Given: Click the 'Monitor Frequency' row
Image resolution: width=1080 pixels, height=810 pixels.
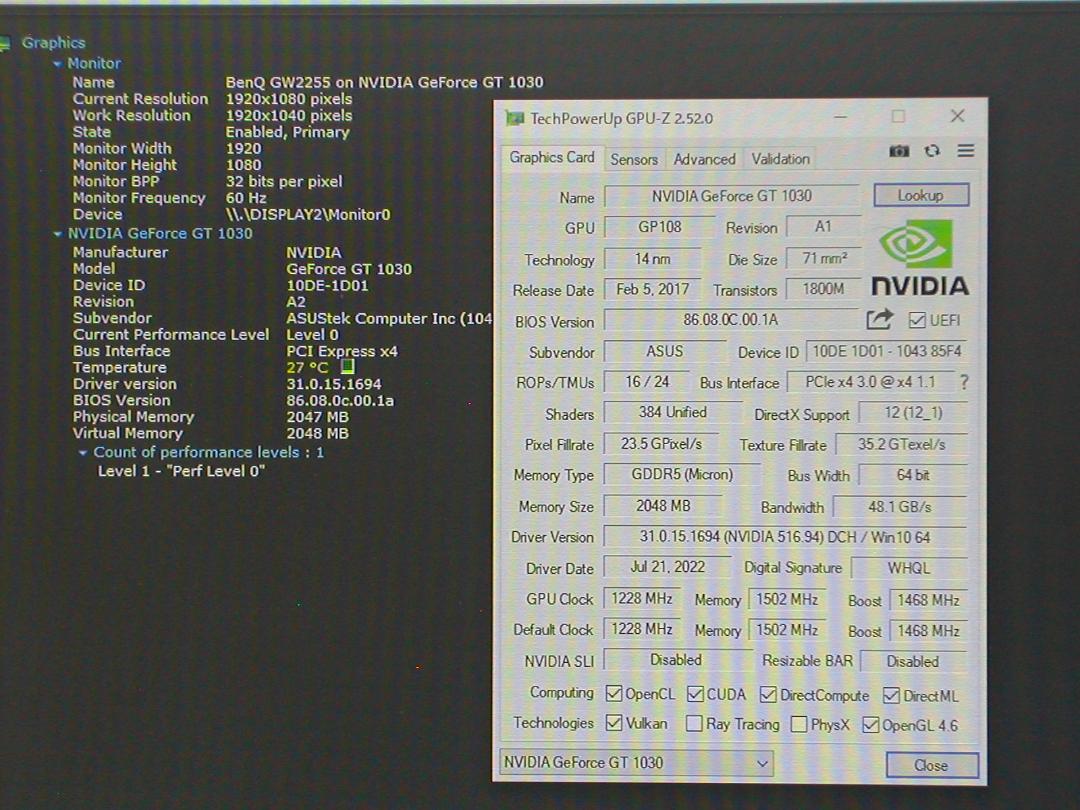Looking at the screenshot, I should tap(169, 198).
